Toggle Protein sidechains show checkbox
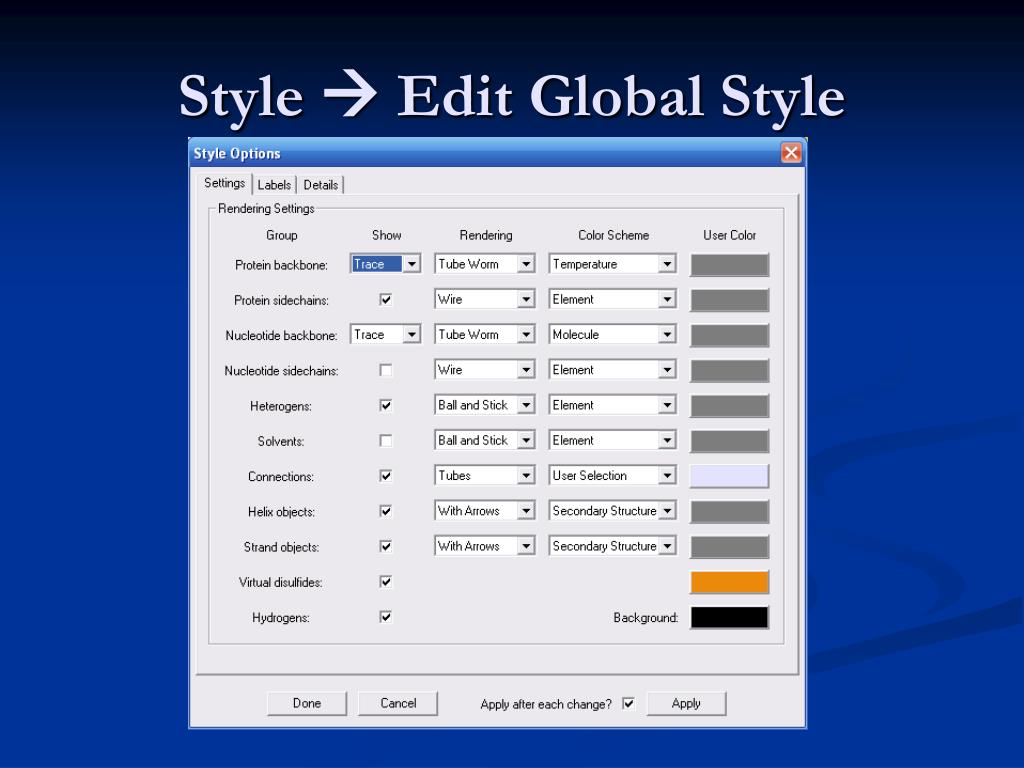This screenshot has width=1024, height=768. (386, 300)
